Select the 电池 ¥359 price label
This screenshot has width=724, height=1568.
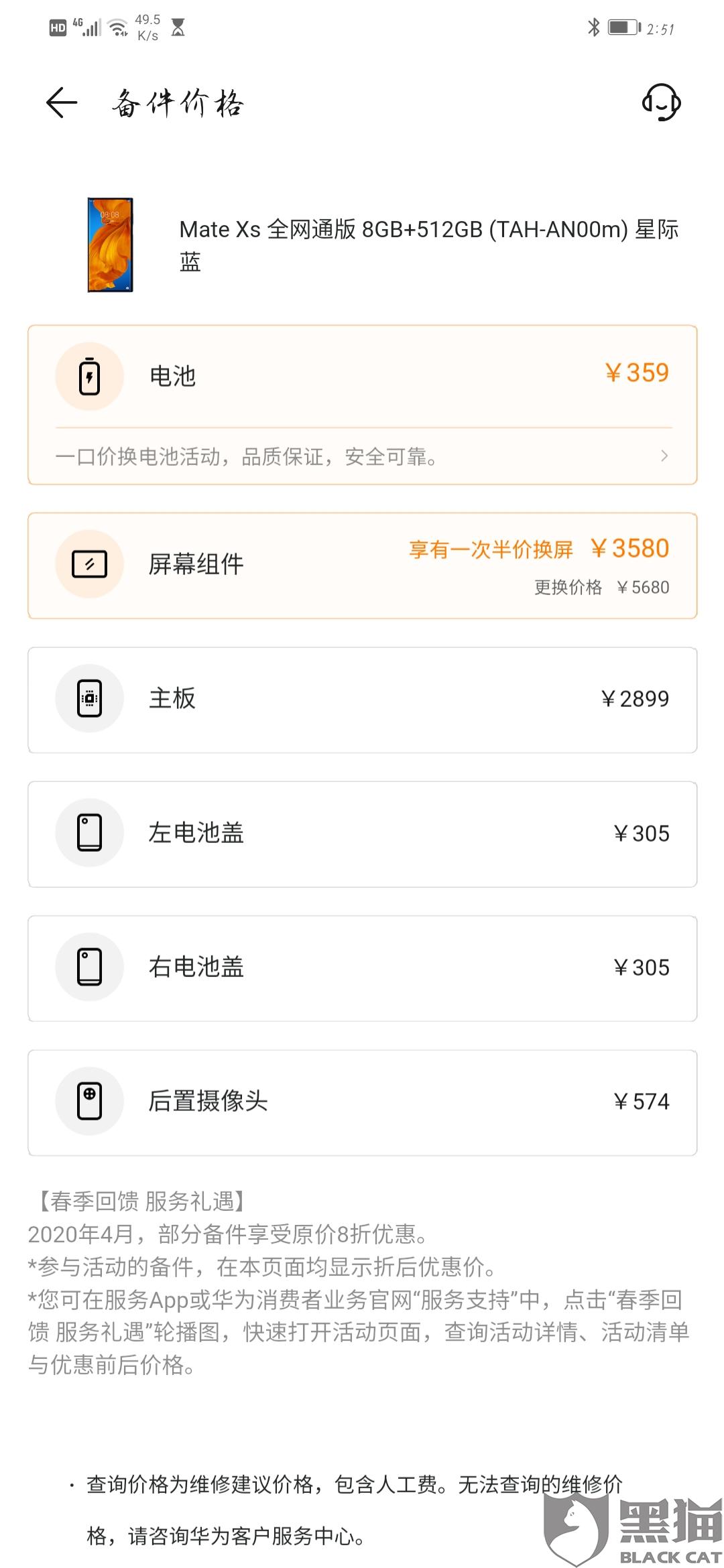(637, 373)
